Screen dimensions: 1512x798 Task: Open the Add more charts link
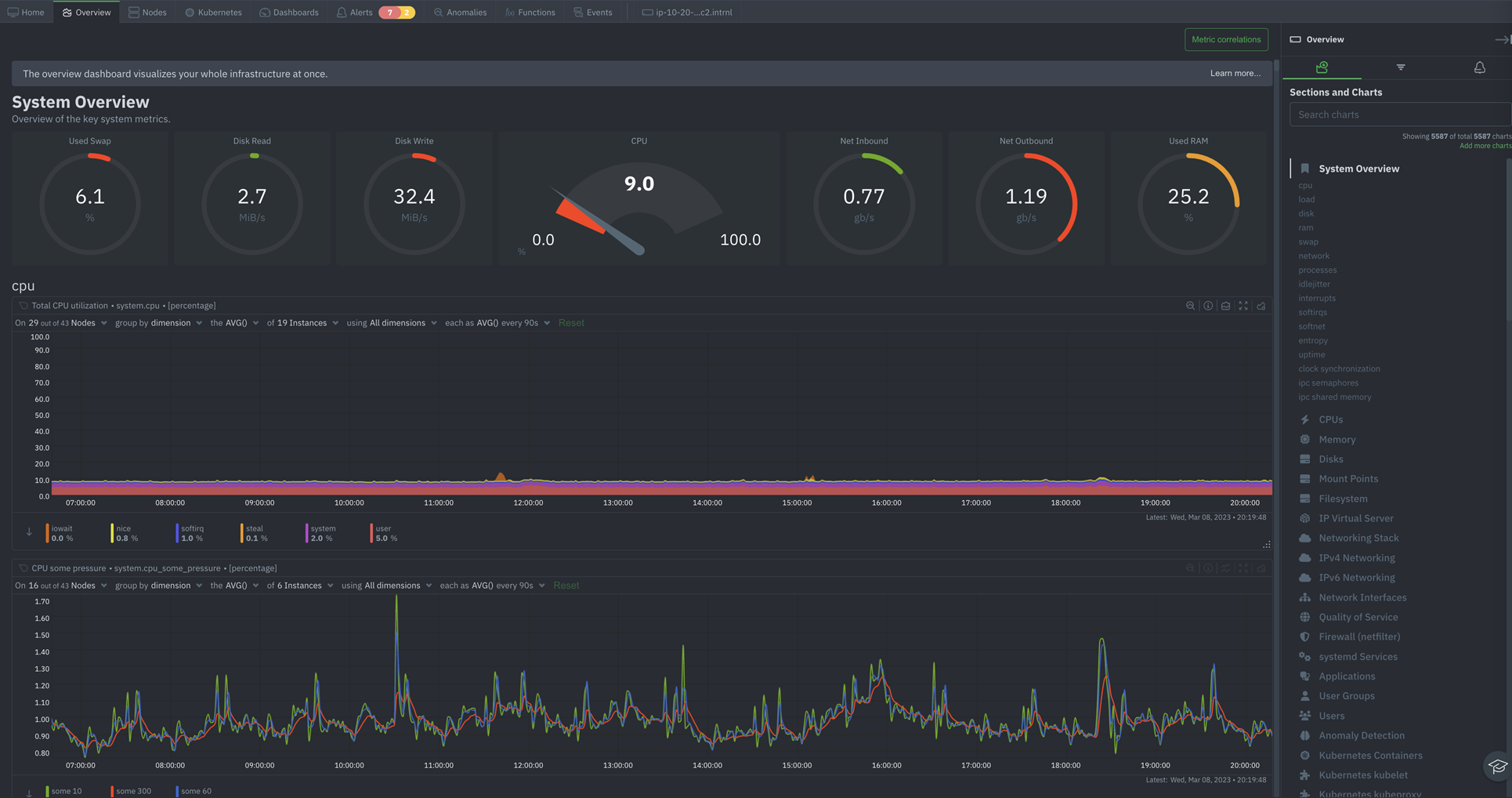pos(1485,145)
